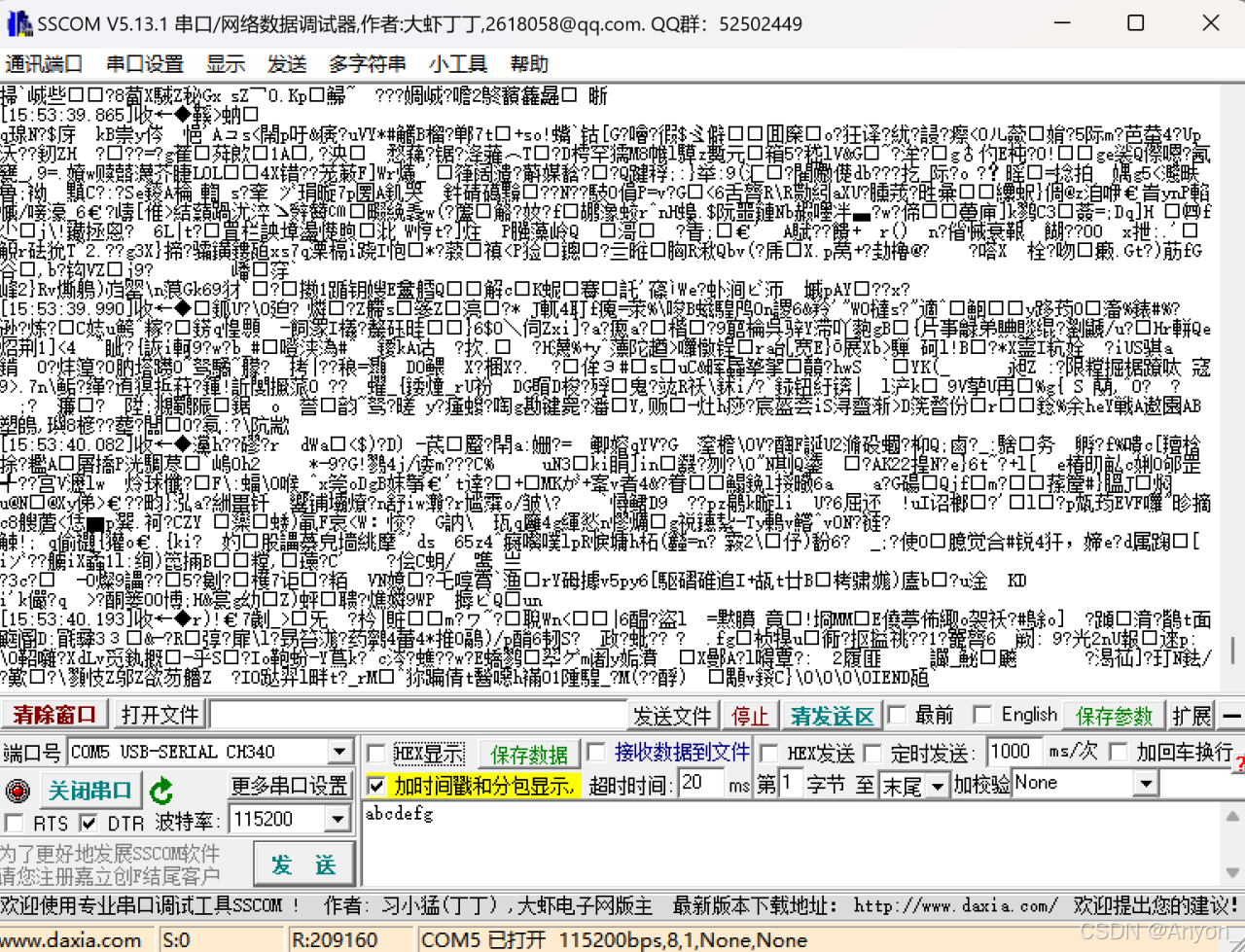Click the file path field beside 打开文件

click(x=418, y=716)
